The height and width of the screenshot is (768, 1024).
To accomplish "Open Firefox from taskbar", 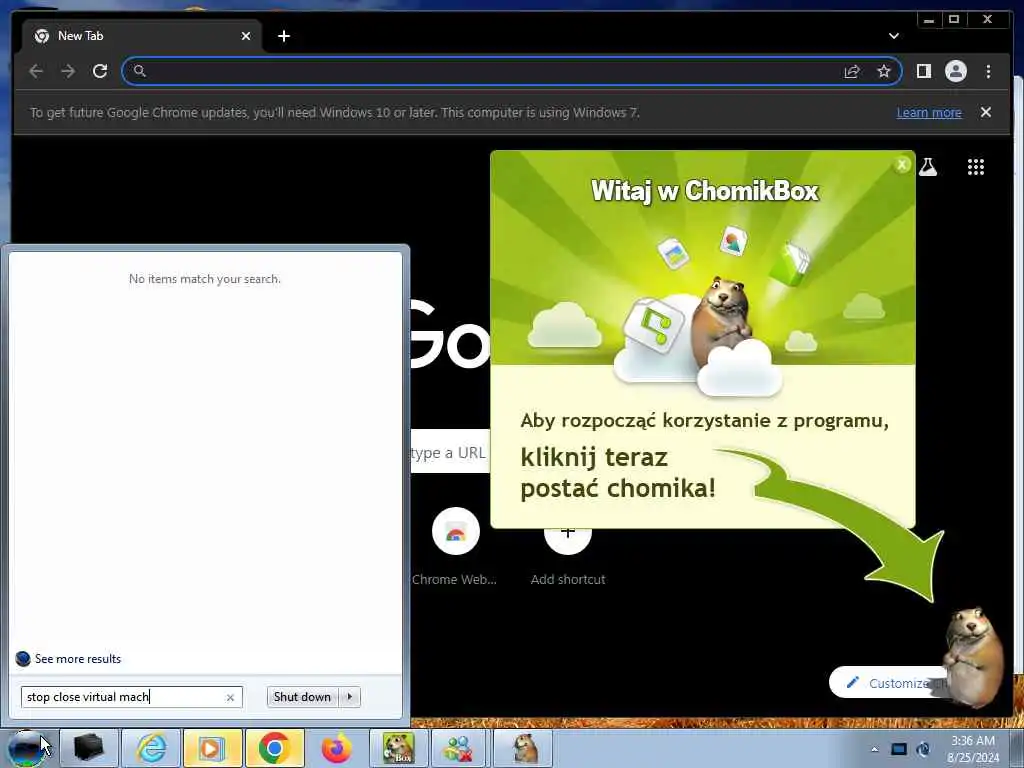I will (336, 748).
